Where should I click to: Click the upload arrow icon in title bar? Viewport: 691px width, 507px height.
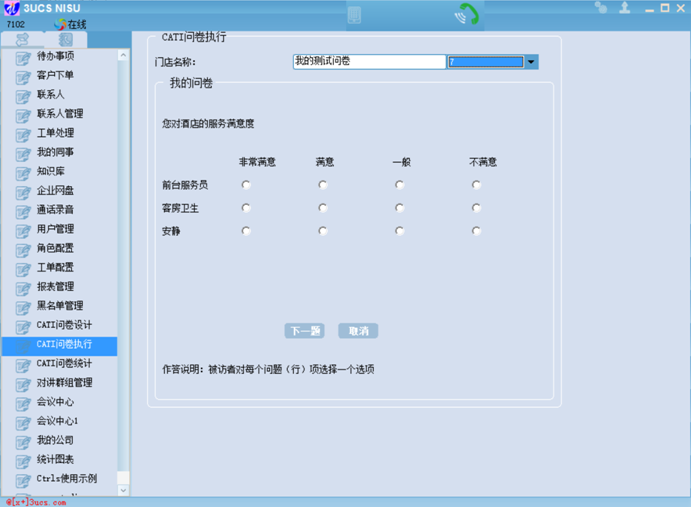pos(624,7)
